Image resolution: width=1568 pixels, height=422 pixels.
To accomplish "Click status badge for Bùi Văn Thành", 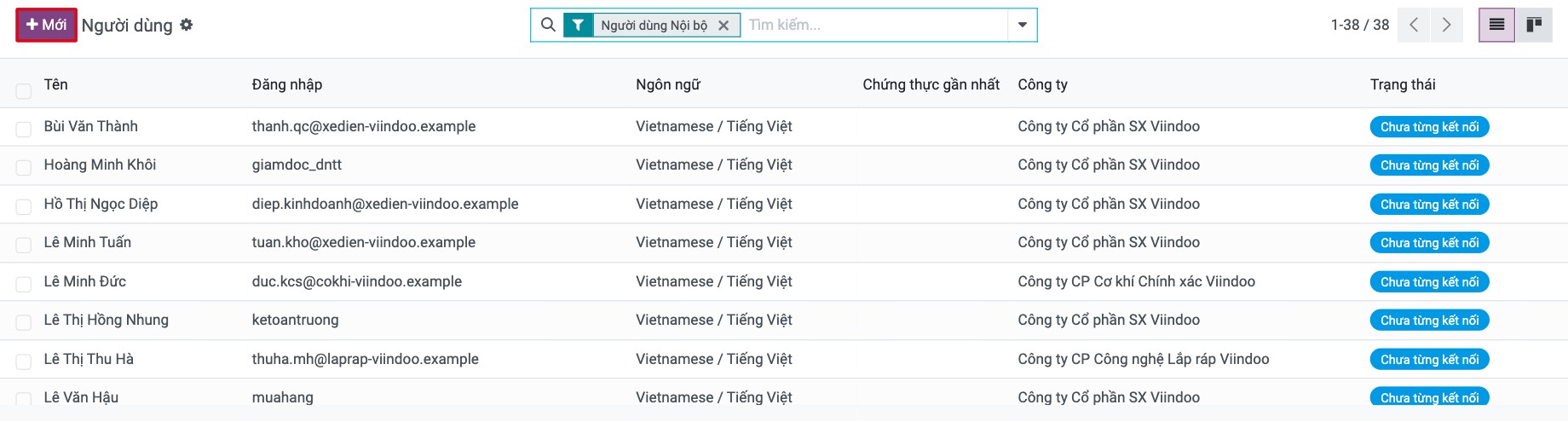I will coord(1429,127).
